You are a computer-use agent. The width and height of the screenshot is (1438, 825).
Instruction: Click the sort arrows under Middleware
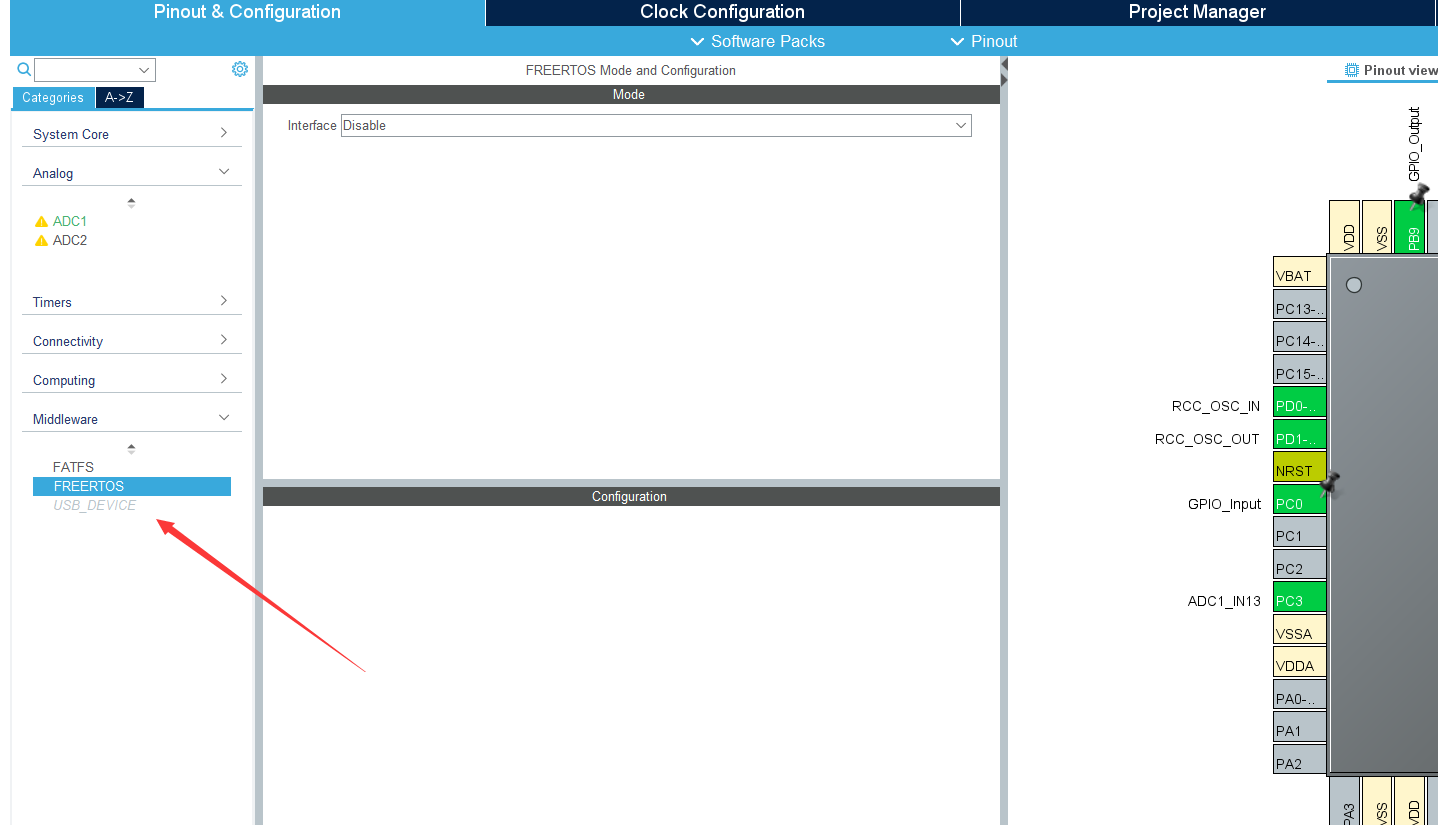[131, 449]
